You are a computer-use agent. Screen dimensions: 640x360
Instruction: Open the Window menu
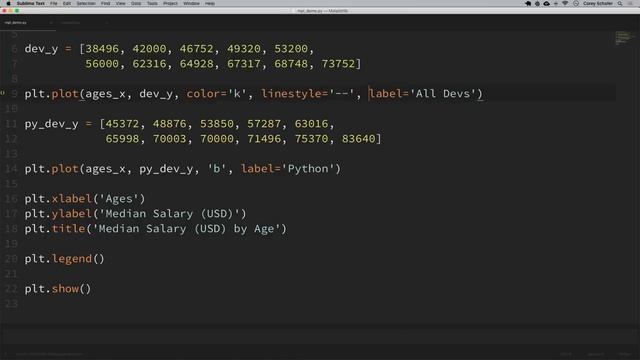pyautogui.click(x=191, y=3)
